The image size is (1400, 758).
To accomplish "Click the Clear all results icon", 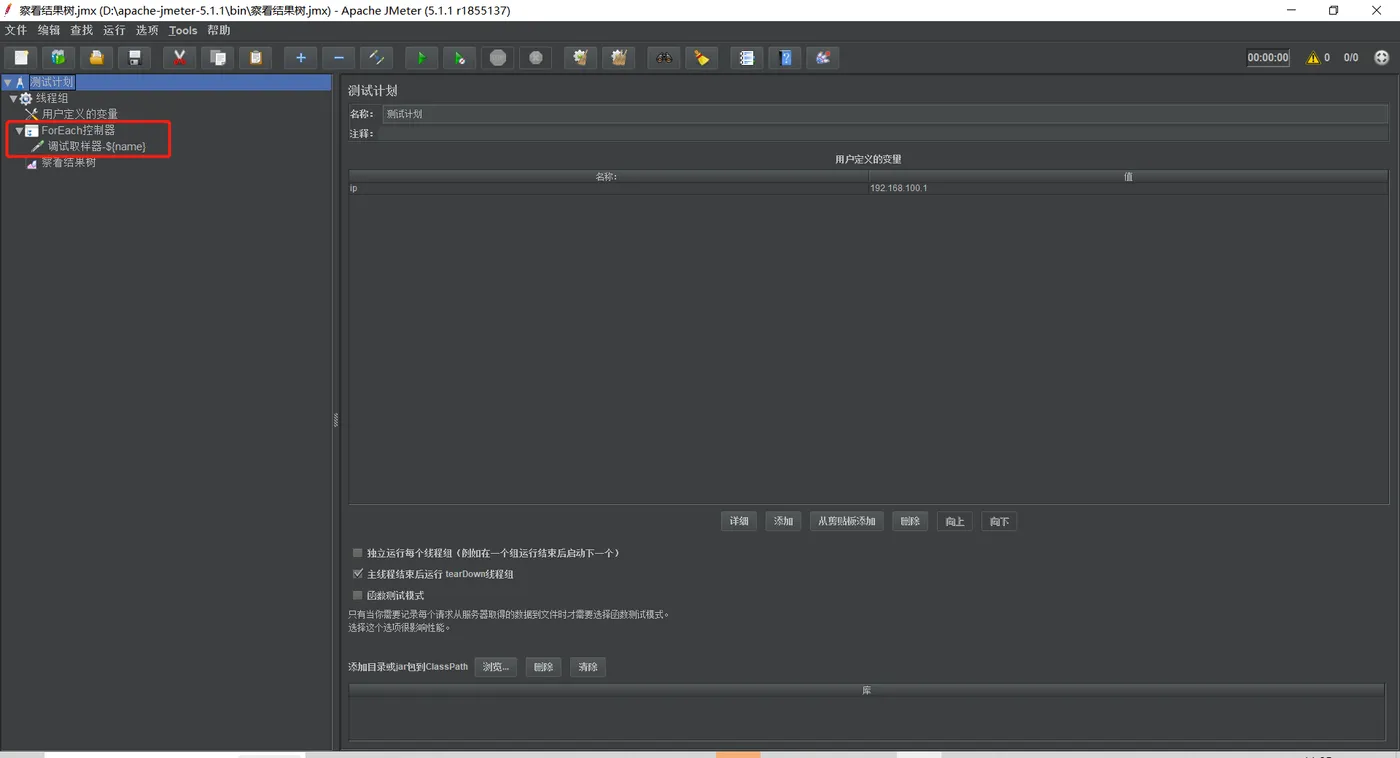I will 619,58.
